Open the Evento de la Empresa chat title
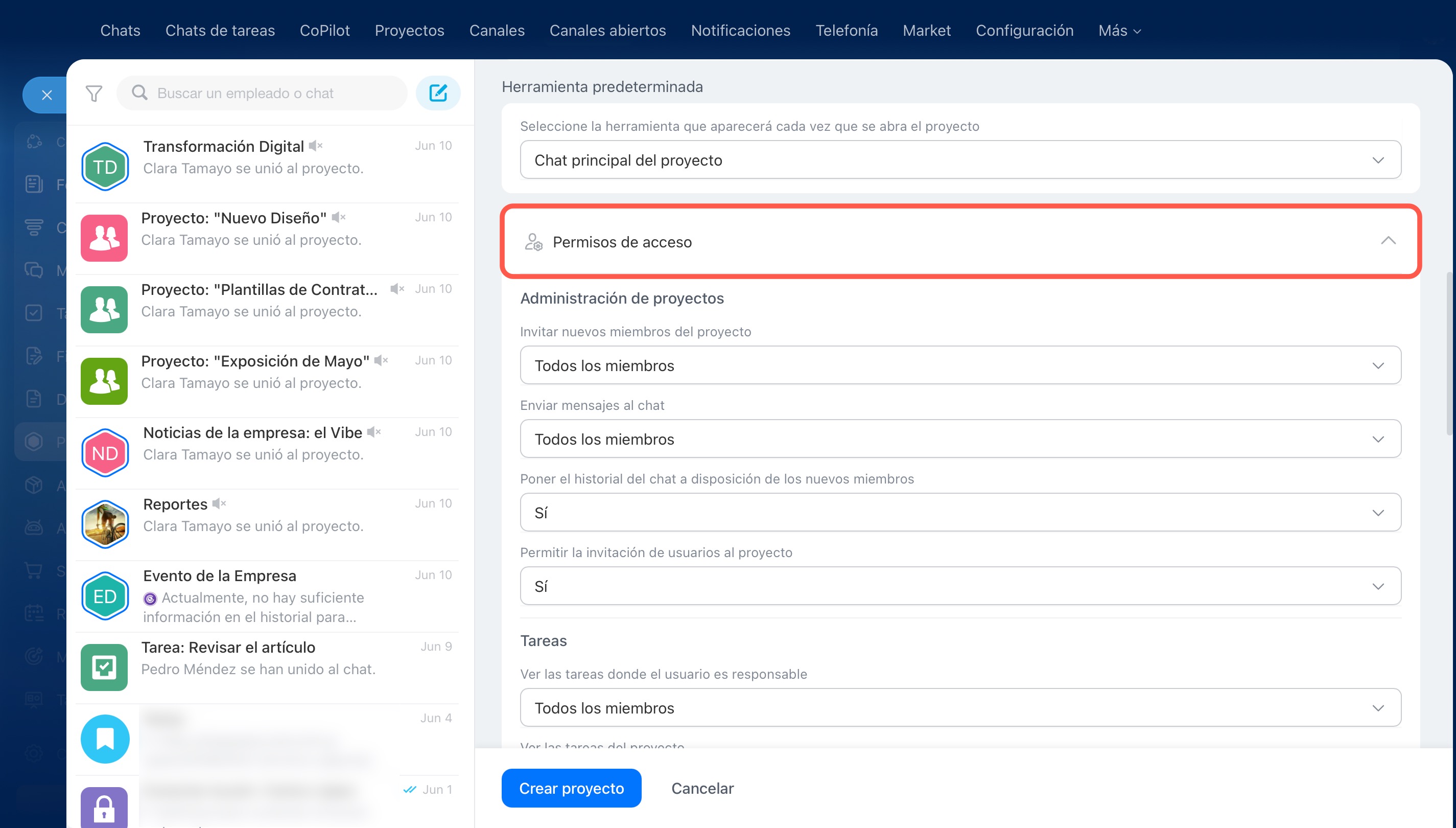Viewport: 1456px width, 828px height. click(x=219, y=576)
